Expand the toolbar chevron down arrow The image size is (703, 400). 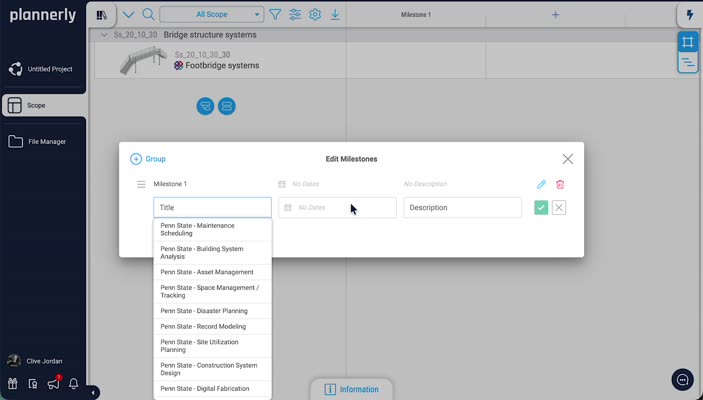(128, 15)
